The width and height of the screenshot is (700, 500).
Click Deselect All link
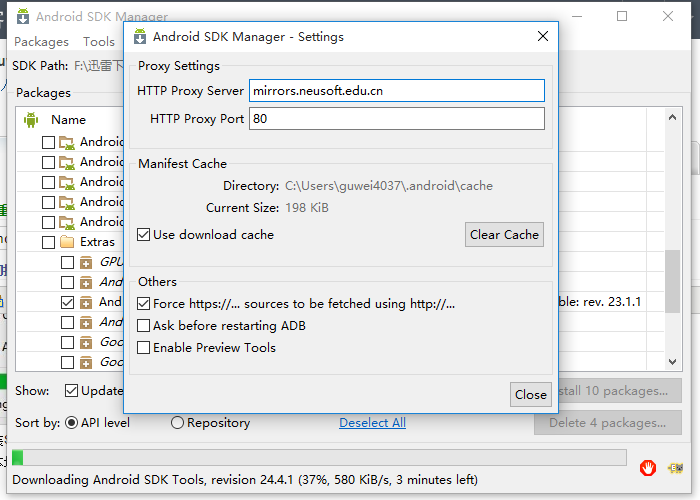[372, 422]
